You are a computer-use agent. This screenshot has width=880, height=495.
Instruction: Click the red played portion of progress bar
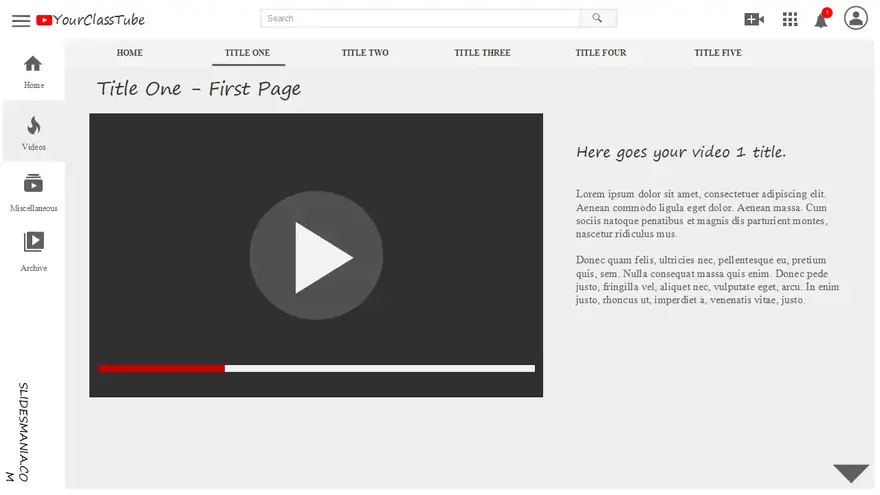tap(162, 369)
